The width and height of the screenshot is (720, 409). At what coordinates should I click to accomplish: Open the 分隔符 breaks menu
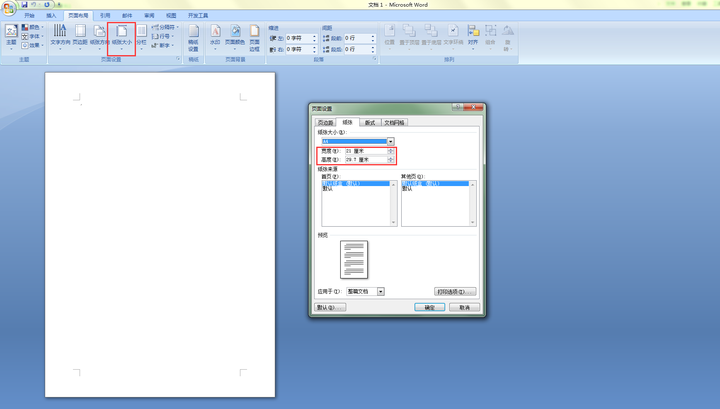(165, 28)
